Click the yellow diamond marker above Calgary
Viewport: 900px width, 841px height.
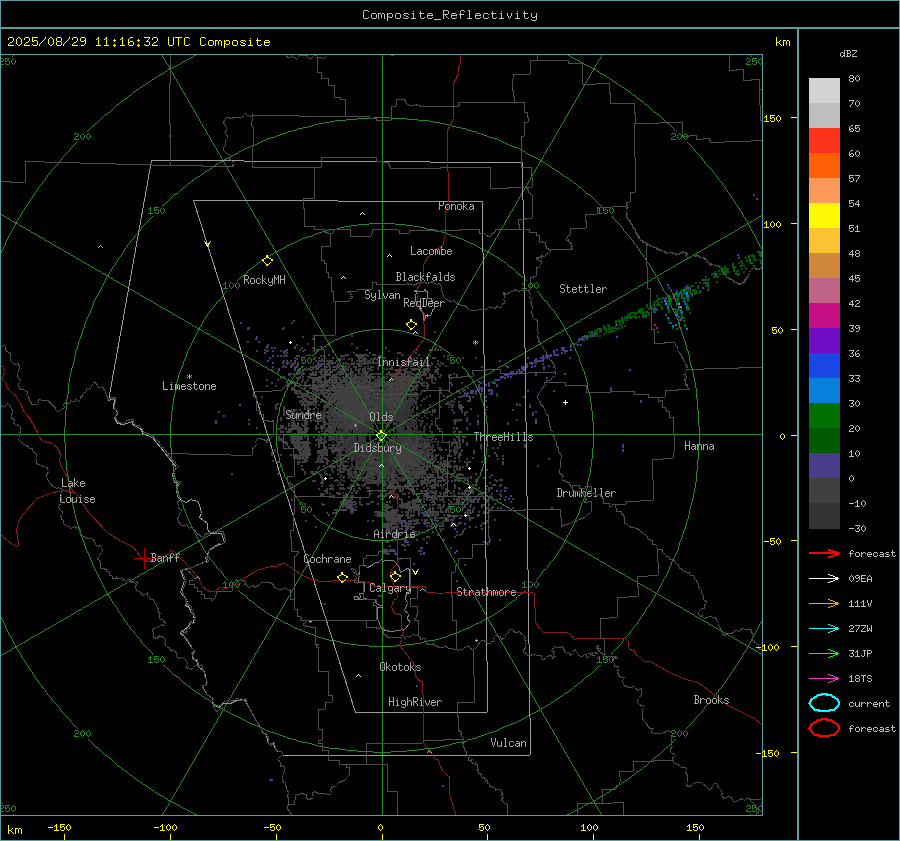tap(395, 576)
